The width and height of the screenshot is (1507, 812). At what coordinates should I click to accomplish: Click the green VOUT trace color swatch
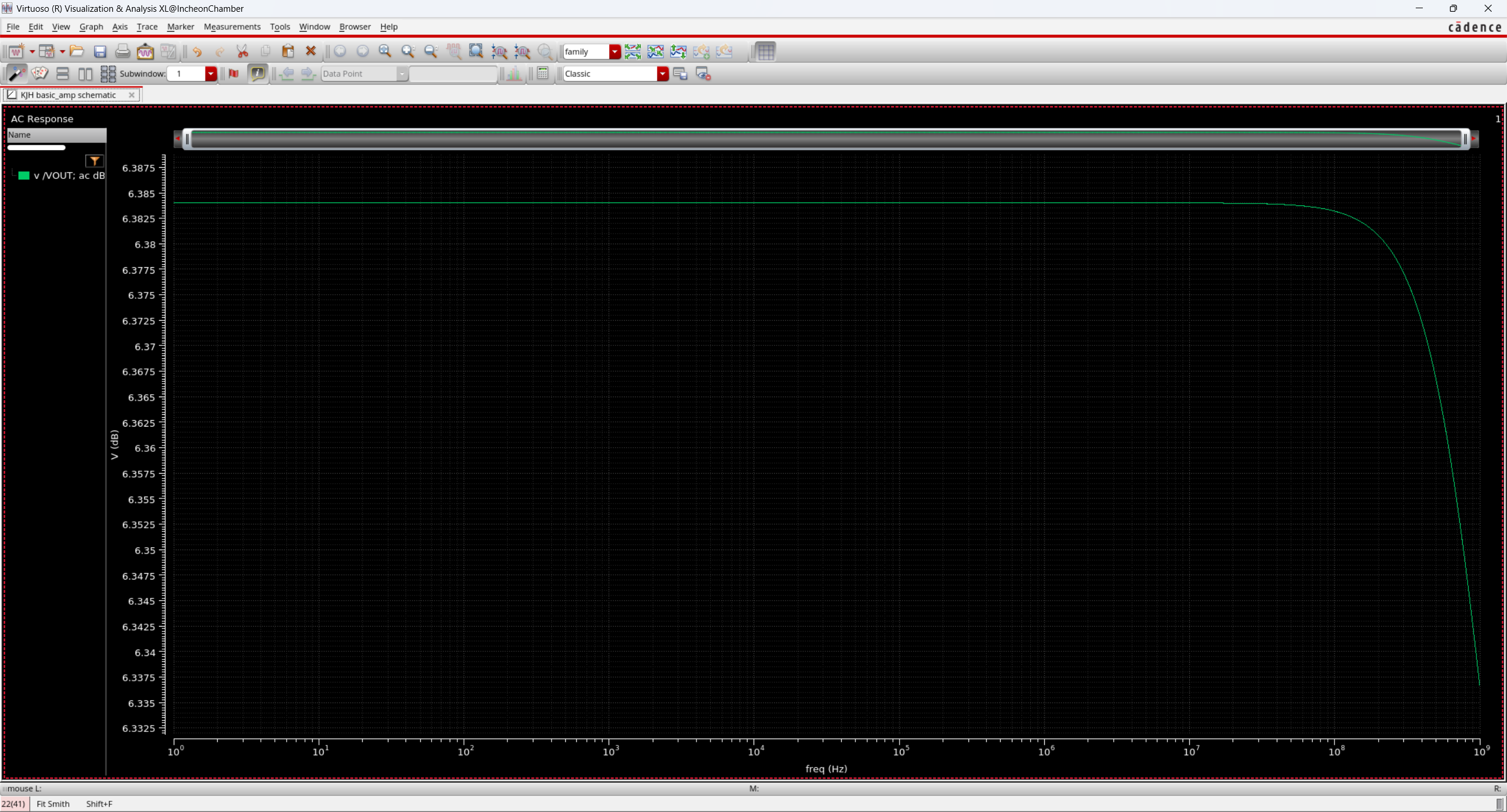point(24,175)
